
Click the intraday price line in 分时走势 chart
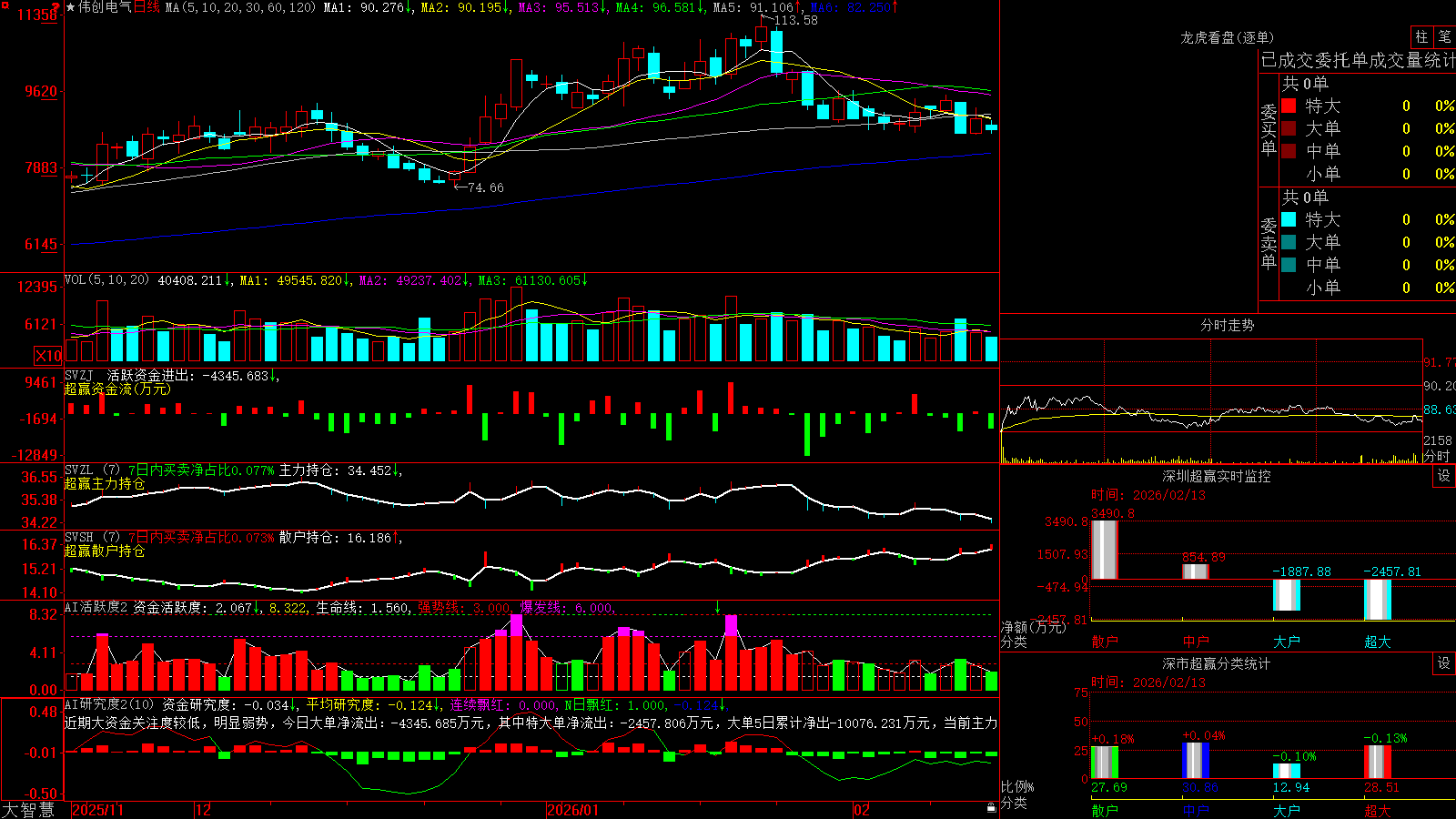tap(1210, 411)
